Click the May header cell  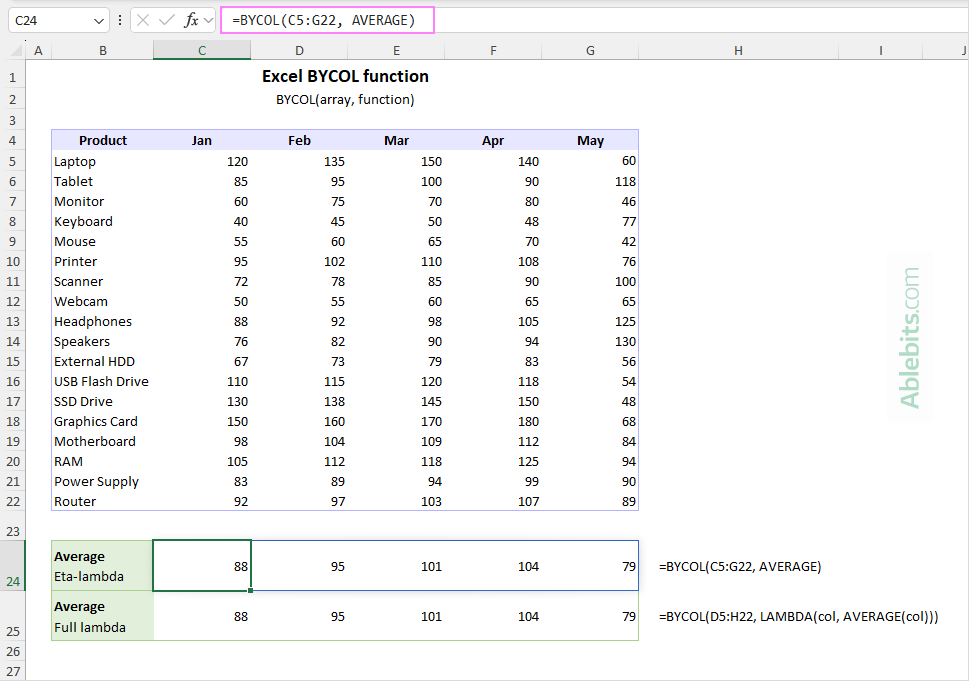[x=590, y=141]
